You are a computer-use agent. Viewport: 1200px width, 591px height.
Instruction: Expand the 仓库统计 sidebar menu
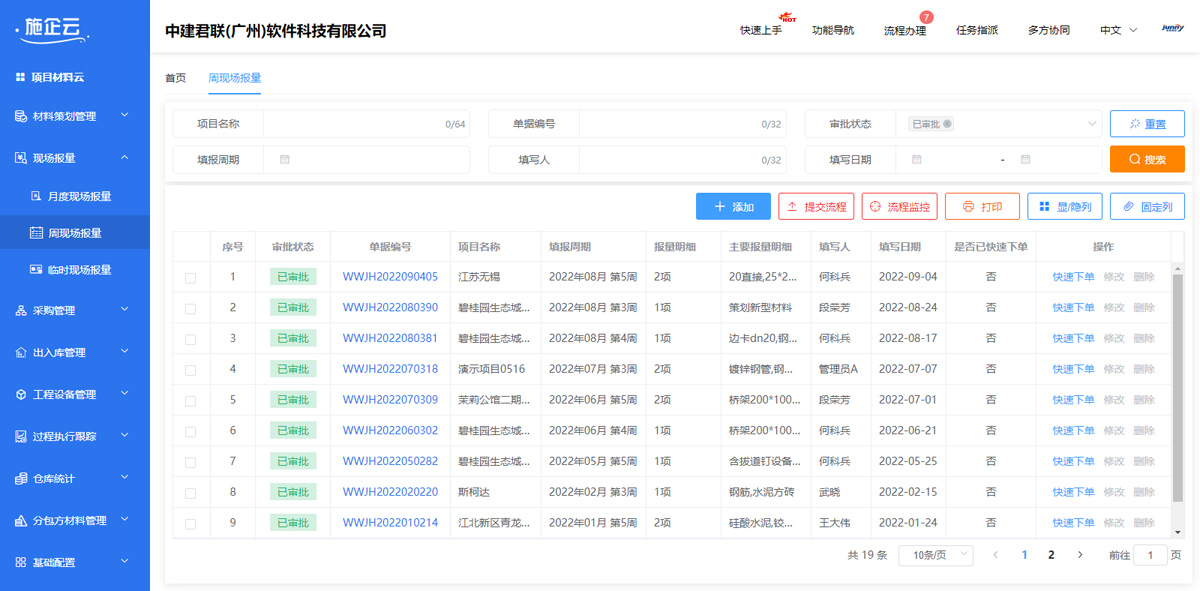(125, 479)
